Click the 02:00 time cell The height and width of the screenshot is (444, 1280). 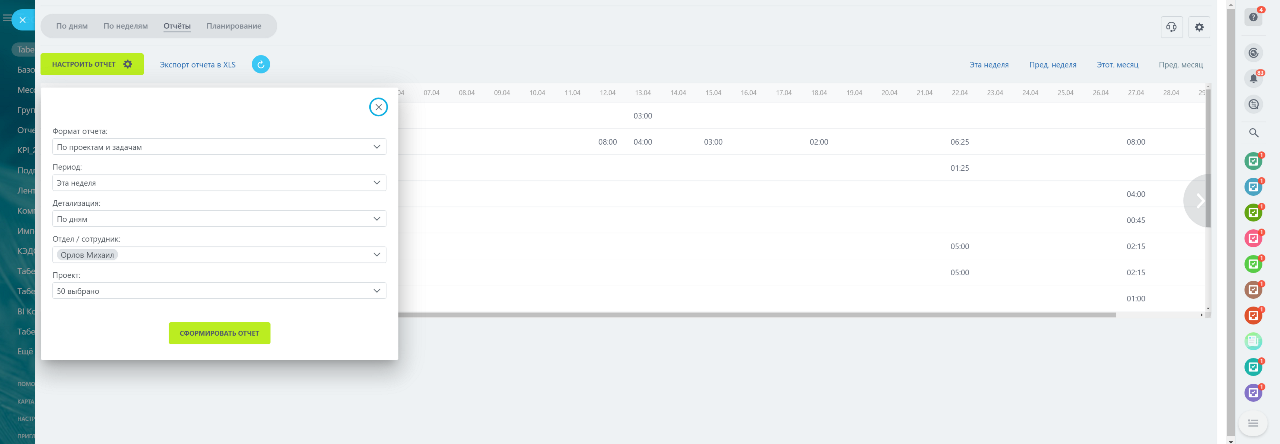coord(818,142)
